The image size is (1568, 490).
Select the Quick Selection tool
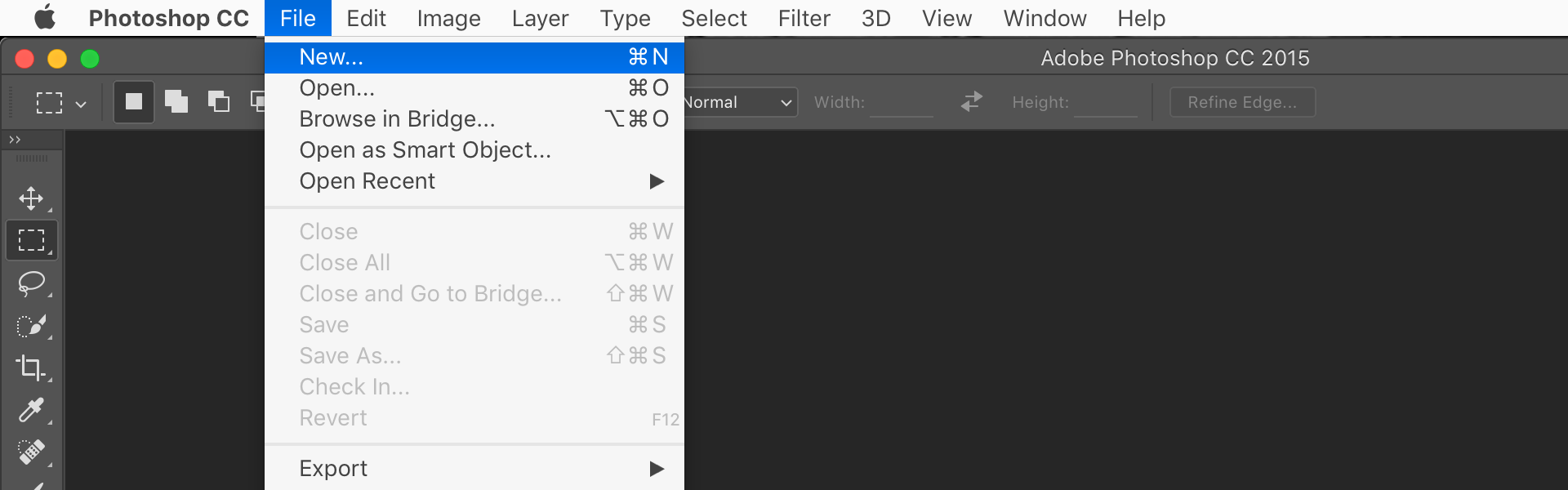pos(31,326)
